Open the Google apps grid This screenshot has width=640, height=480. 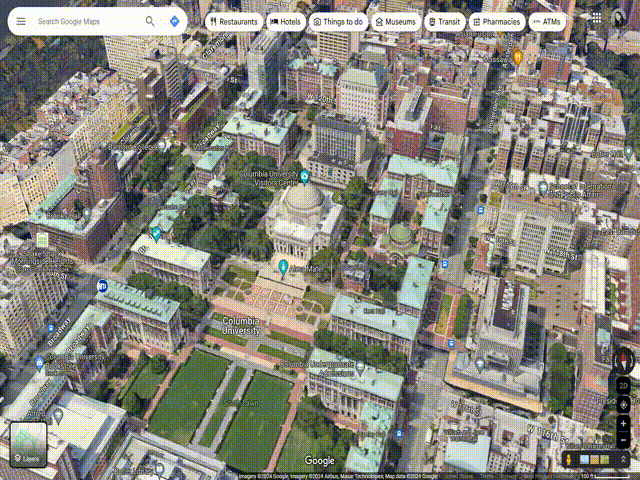[x=597, y=18]
